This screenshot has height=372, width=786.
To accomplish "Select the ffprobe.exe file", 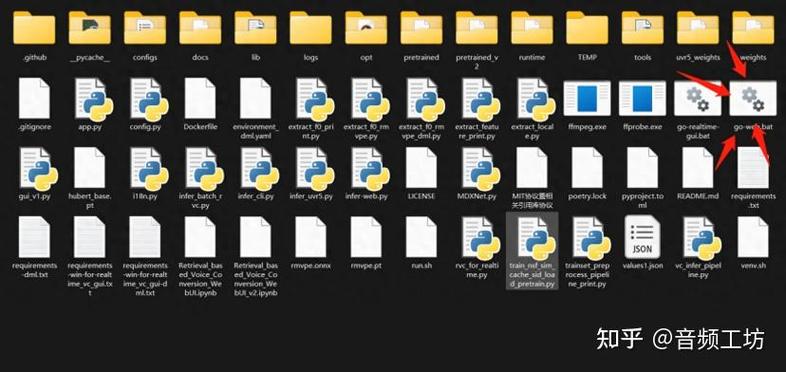I will (x=643, y=99).
